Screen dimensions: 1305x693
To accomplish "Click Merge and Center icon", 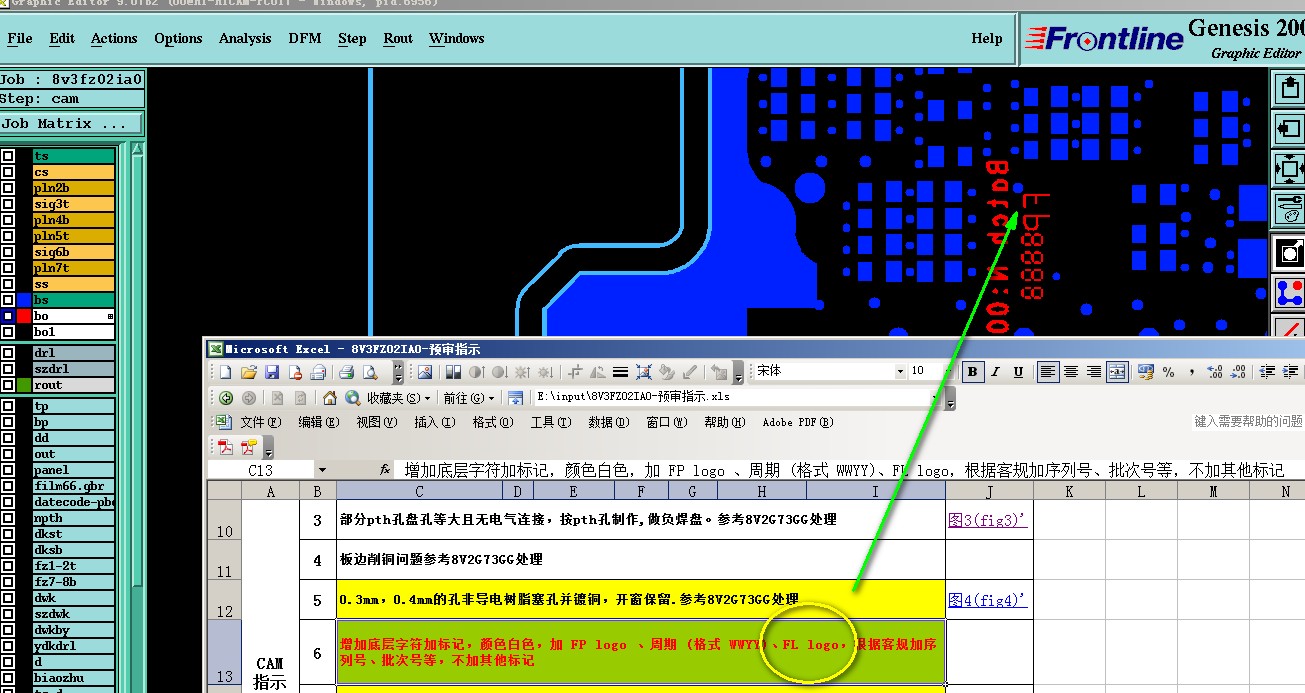I will [x=1118, y=372].
